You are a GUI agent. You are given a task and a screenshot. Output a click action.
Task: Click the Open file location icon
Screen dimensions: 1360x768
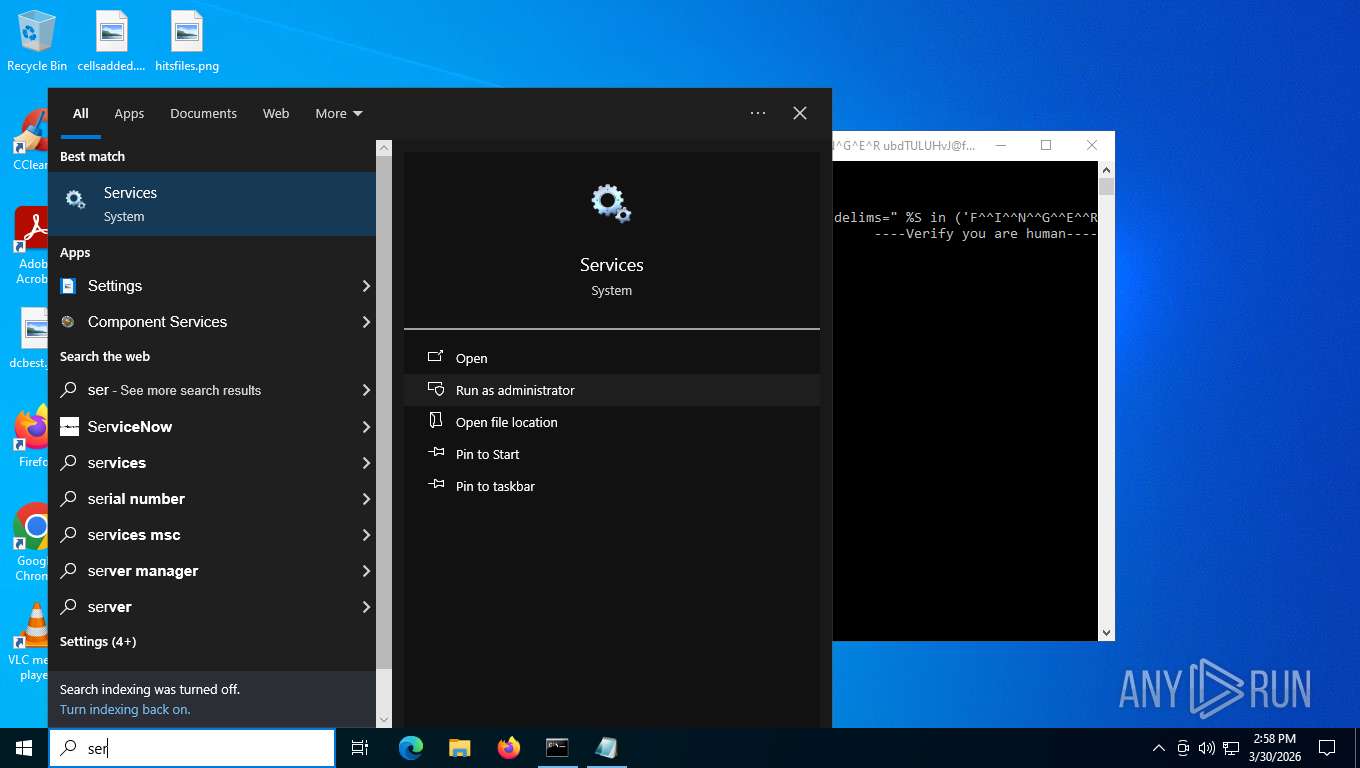(x=435, y=421)
